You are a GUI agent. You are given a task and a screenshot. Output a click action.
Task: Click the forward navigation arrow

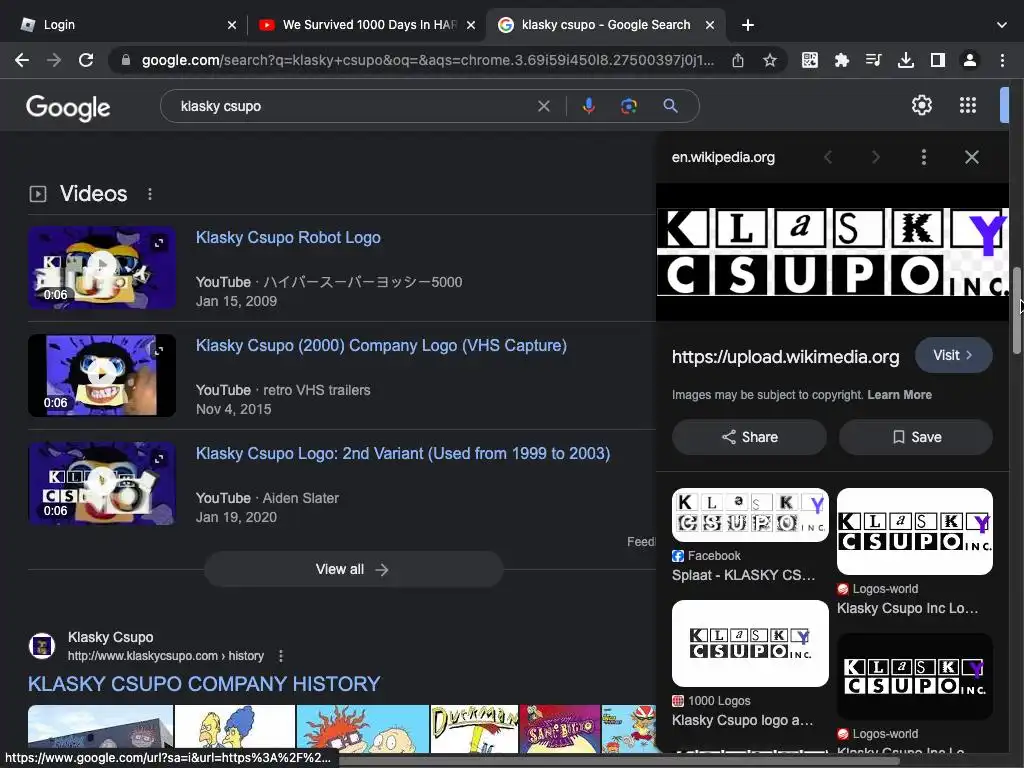coord(54,60)
